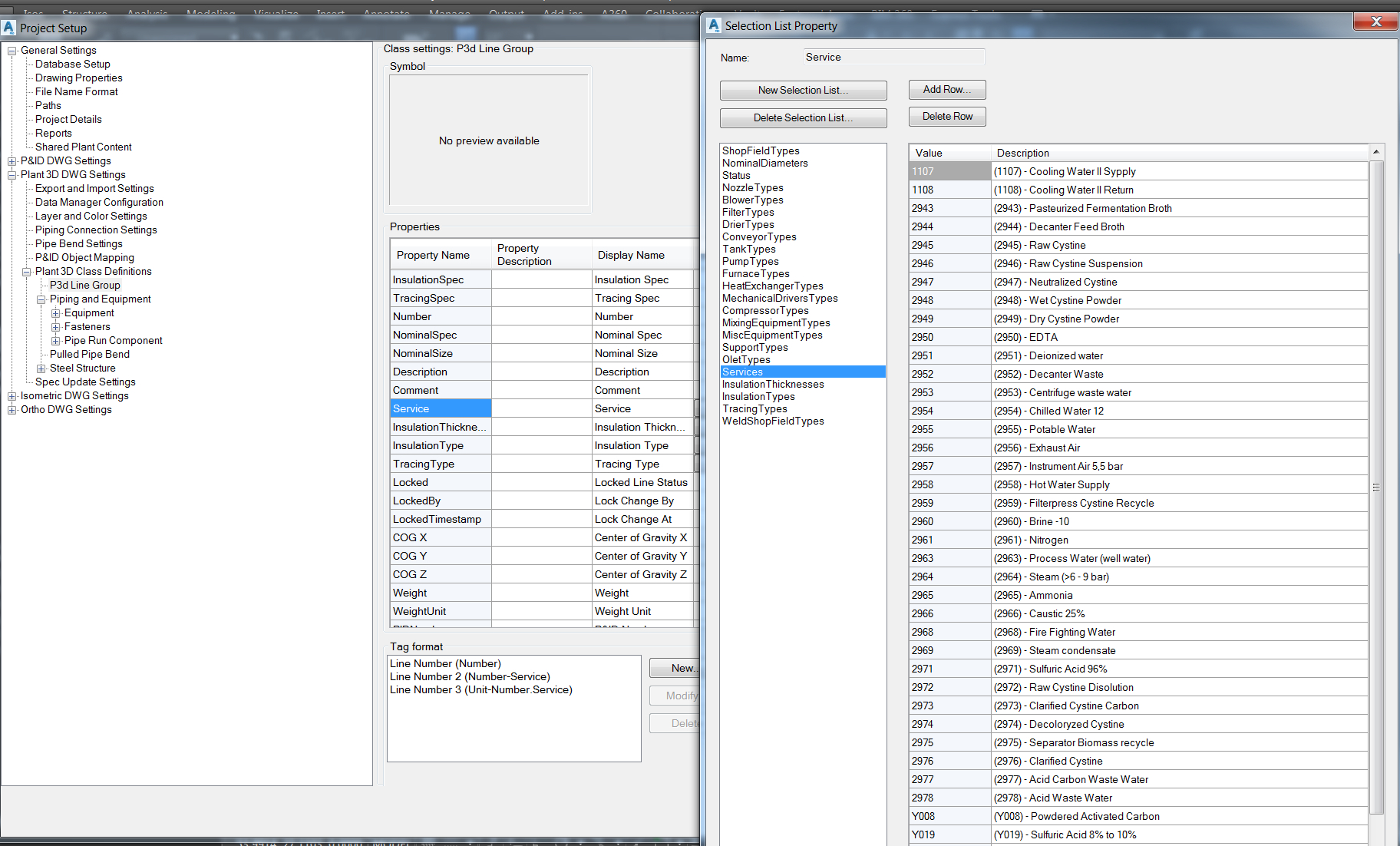Select the Services selection list entry

tap(803, 372)
